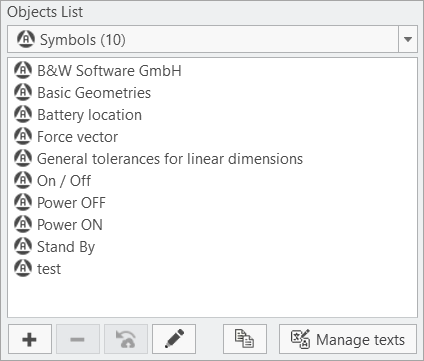Click the symbol icon beside Battery location
The width and height of the screenshot is (424, 361).
coord(23,114)
